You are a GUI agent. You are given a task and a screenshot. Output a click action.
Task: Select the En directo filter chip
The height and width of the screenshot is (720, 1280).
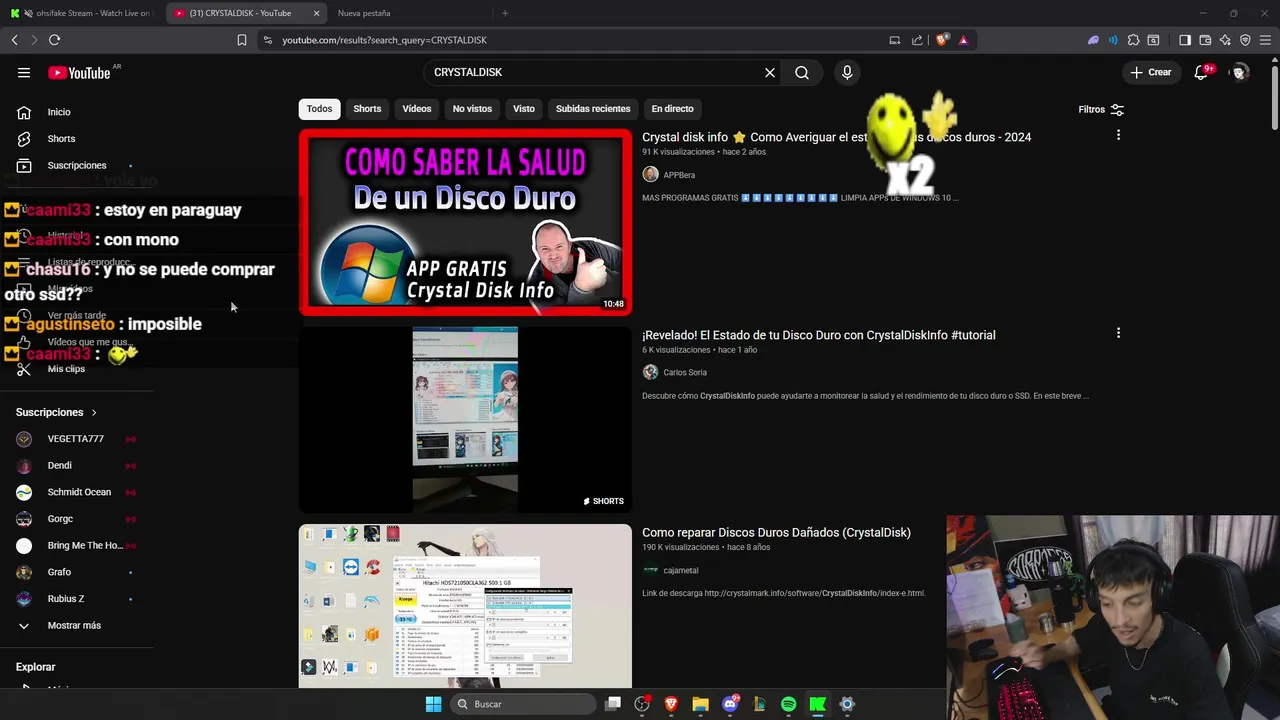672,109
